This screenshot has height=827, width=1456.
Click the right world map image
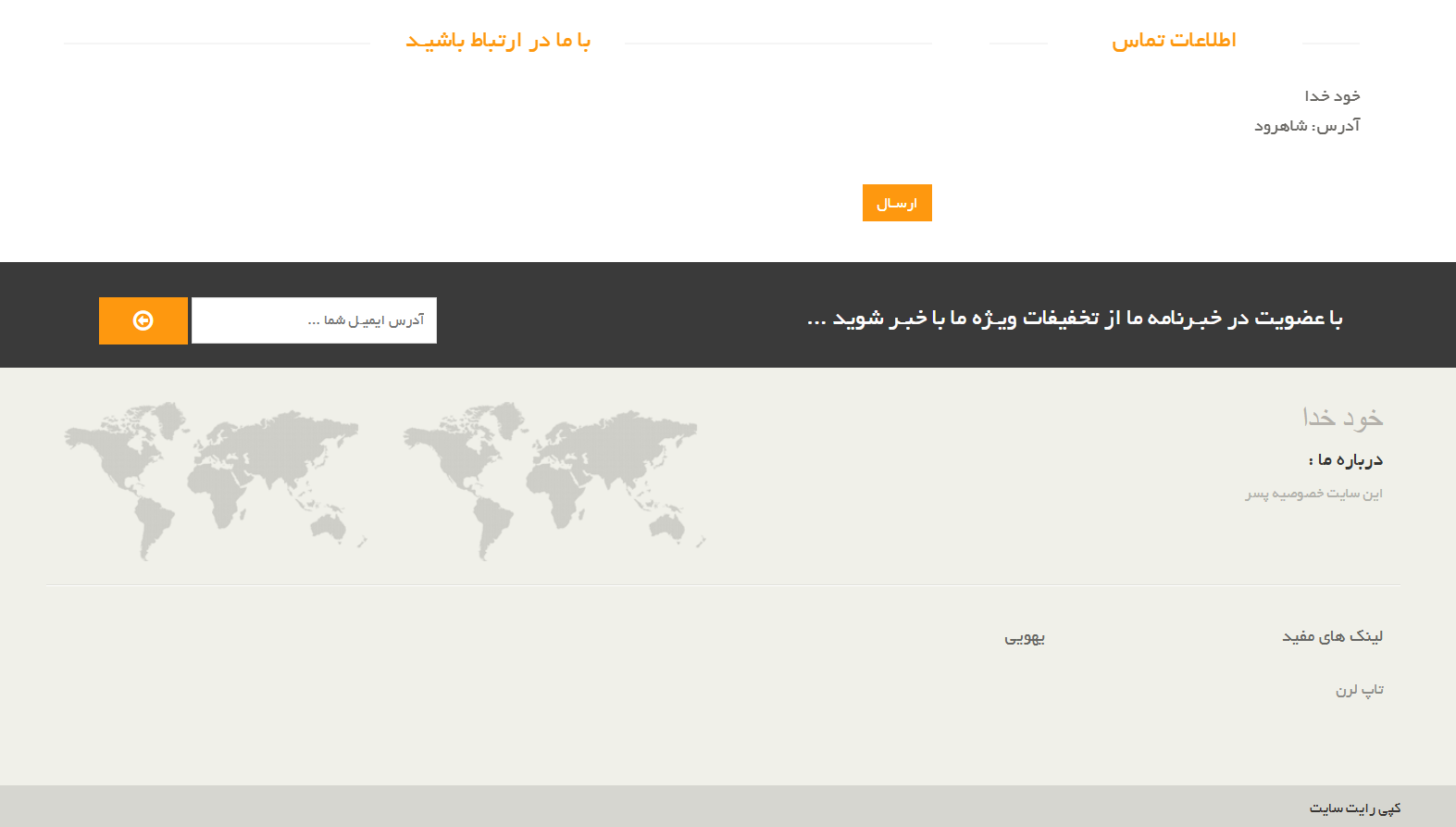point(554,481)
